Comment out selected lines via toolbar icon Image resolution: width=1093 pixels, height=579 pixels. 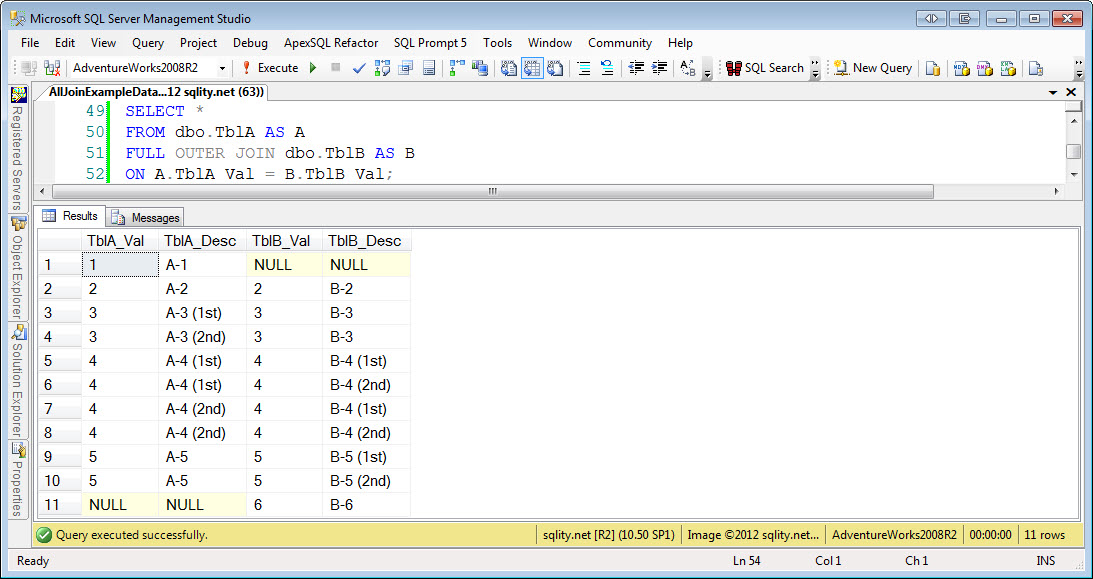coord(586,68)
